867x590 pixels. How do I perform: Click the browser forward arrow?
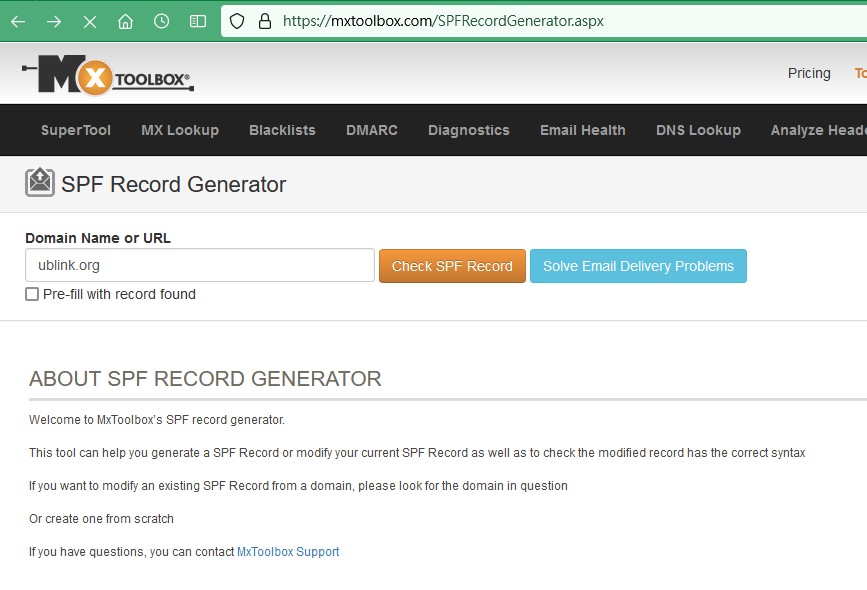pos(54,21)
